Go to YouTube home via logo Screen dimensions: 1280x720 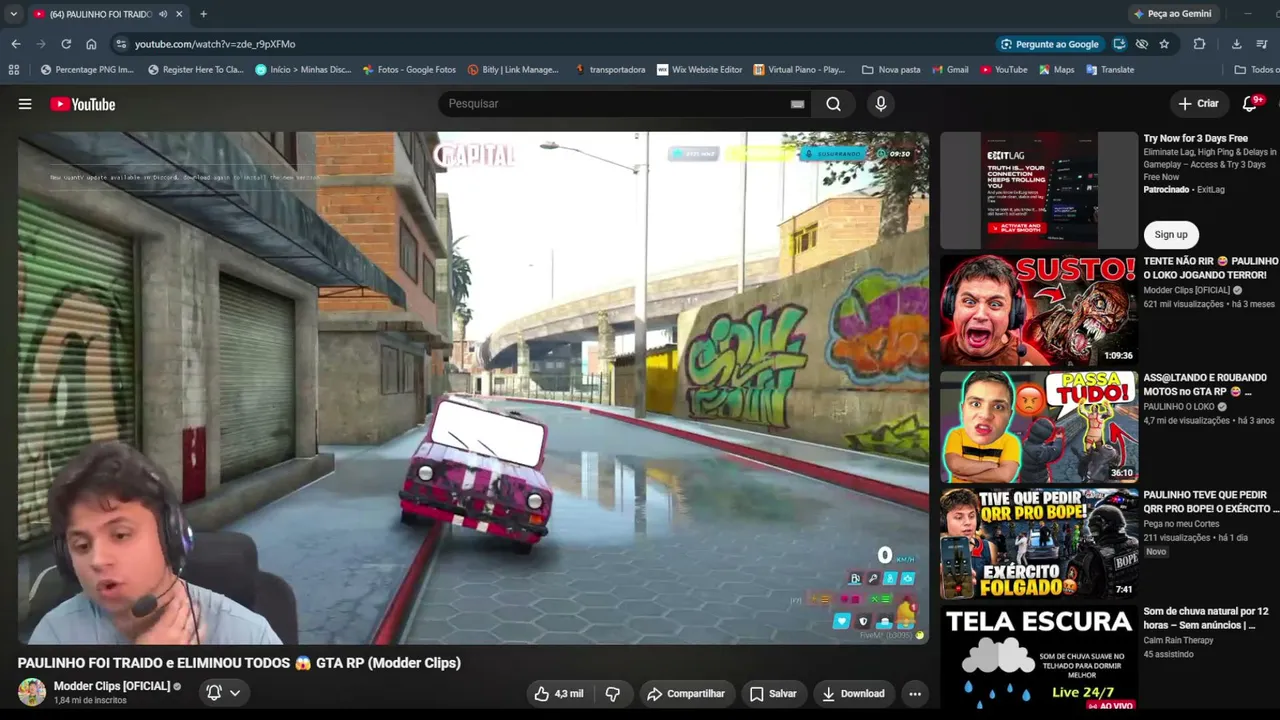click(83, 104)
